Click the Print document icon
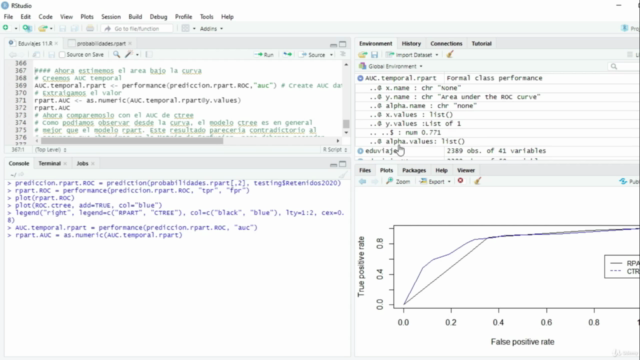This screenshot has width=640, height=360. (90, 29)
